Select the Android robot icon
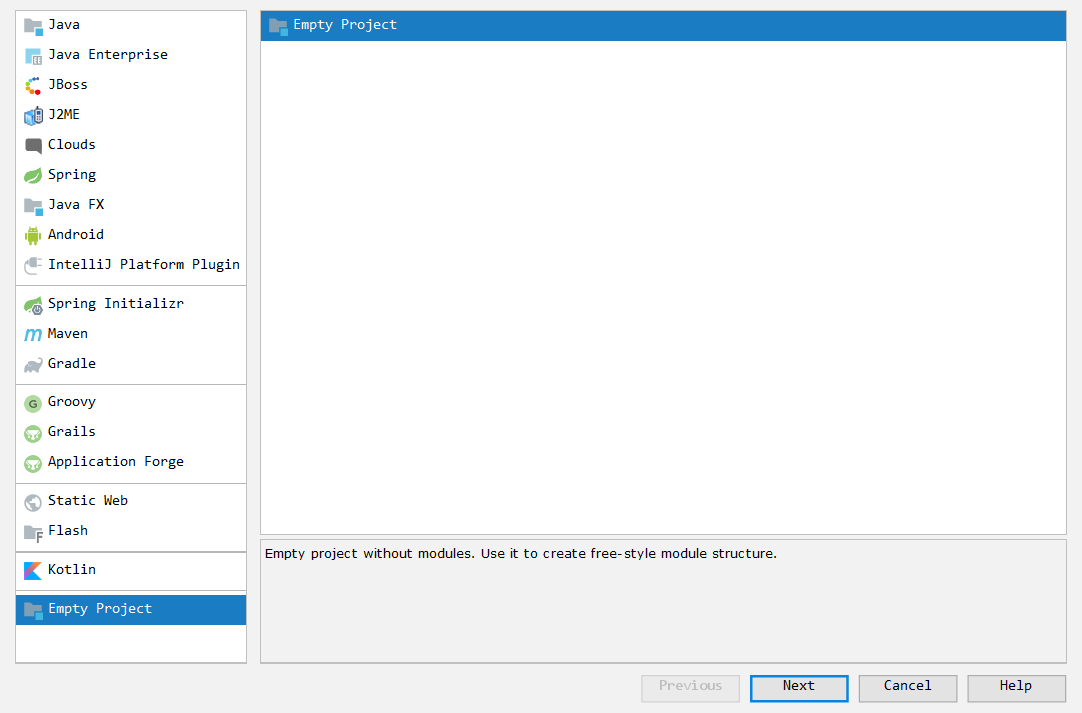1082x713 pixels. pyautogui.click(x=33, y=235)
